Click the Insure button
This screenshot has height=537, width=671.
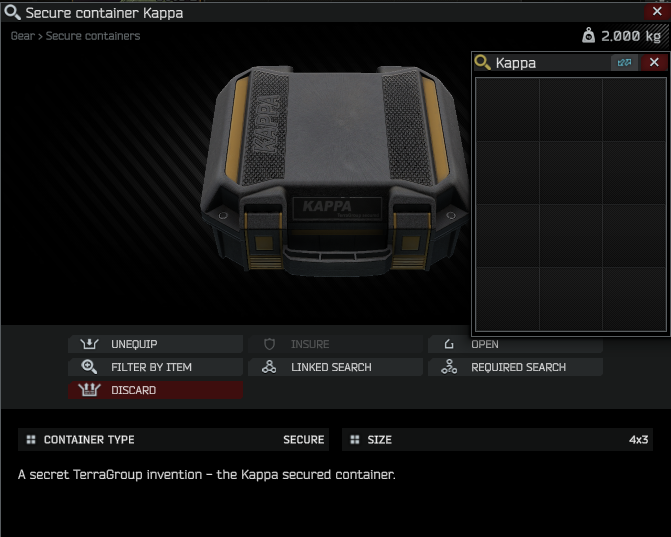(335, 344)
